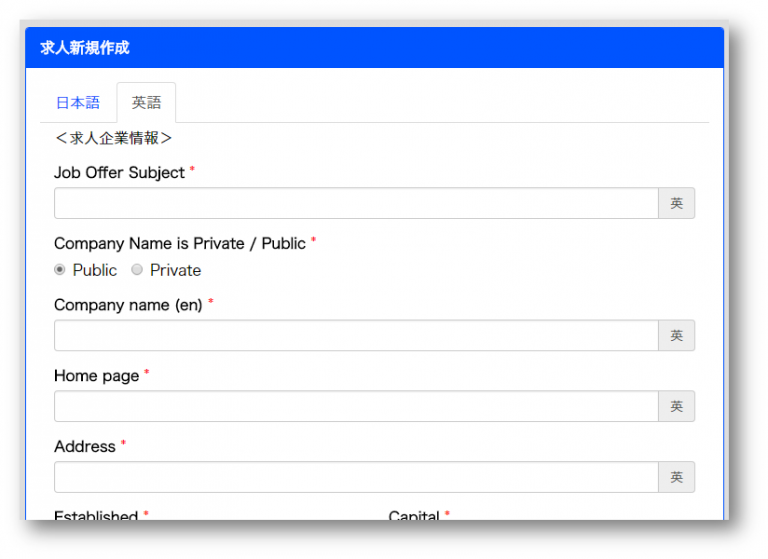The image size is (768, 559).
Task: Select the Public radio button
Action: (x=60, y=270)
